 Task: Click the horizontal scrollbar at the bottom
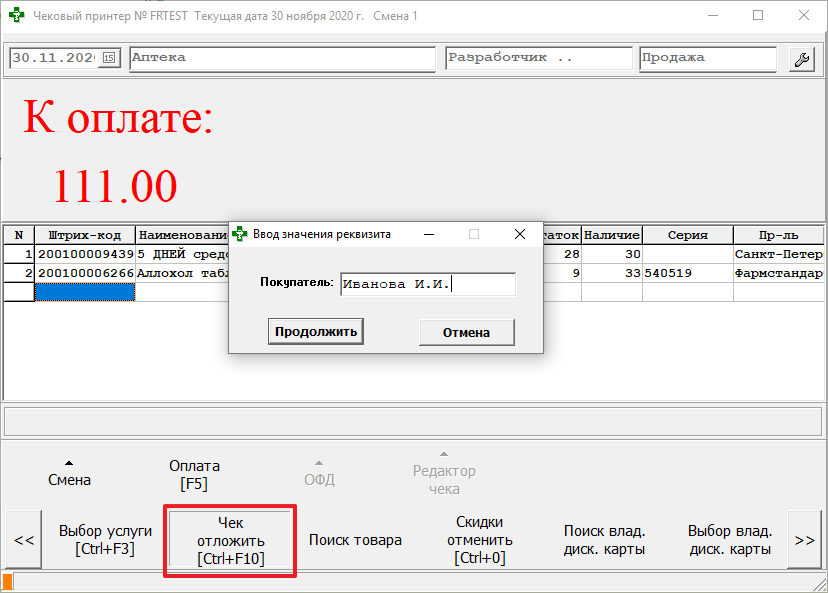[x=400, y=580]
